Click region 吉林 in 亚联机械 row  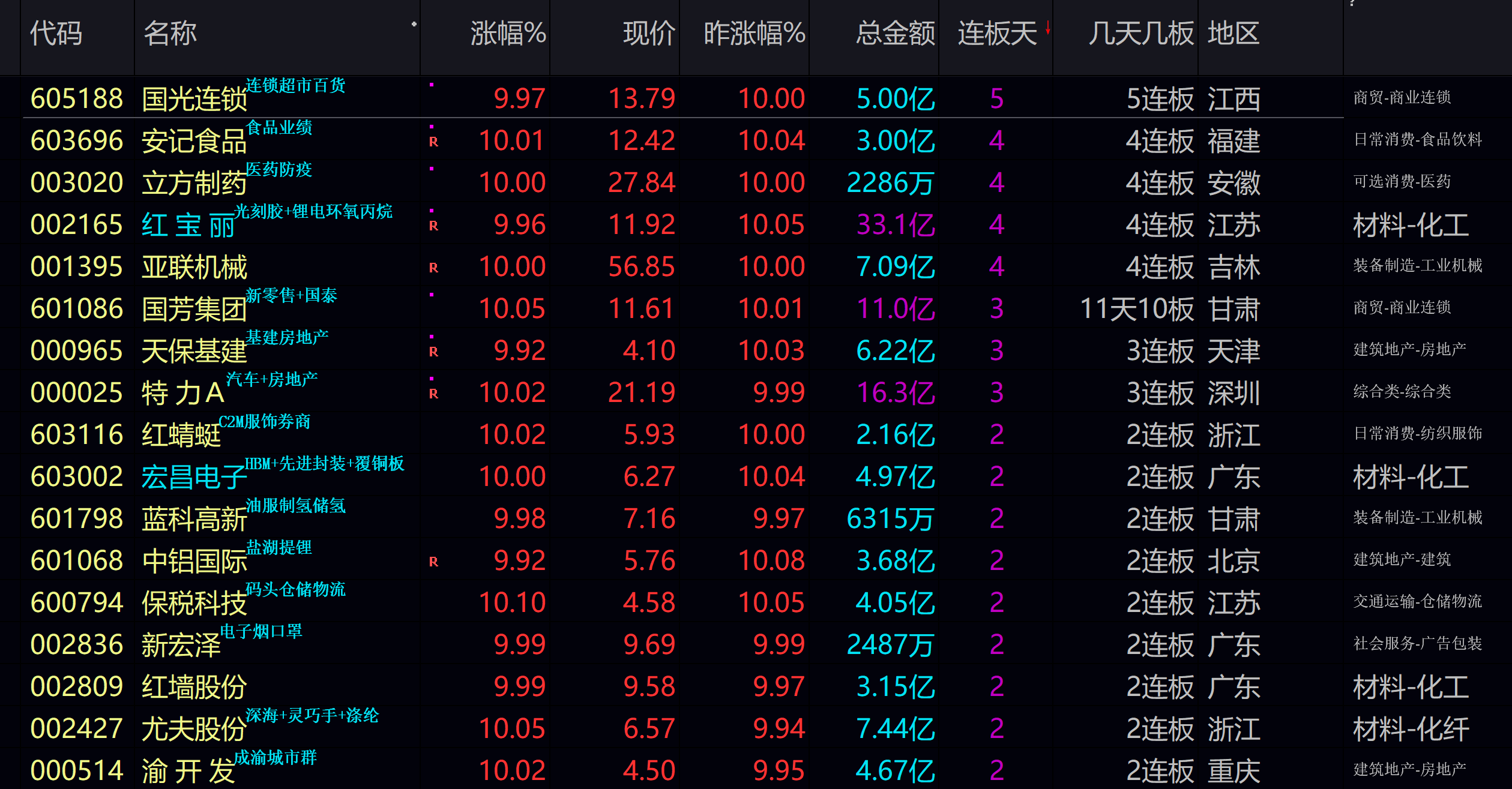click(x=1233, y=267)
